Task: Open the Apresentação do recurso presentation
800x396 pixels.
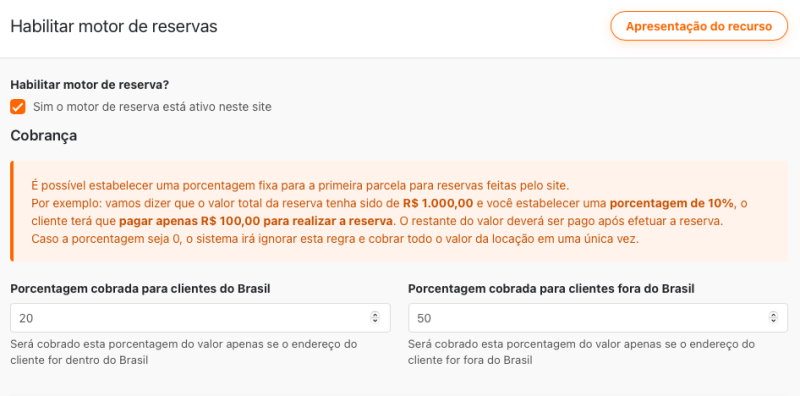Action: [x=699, y=26]
